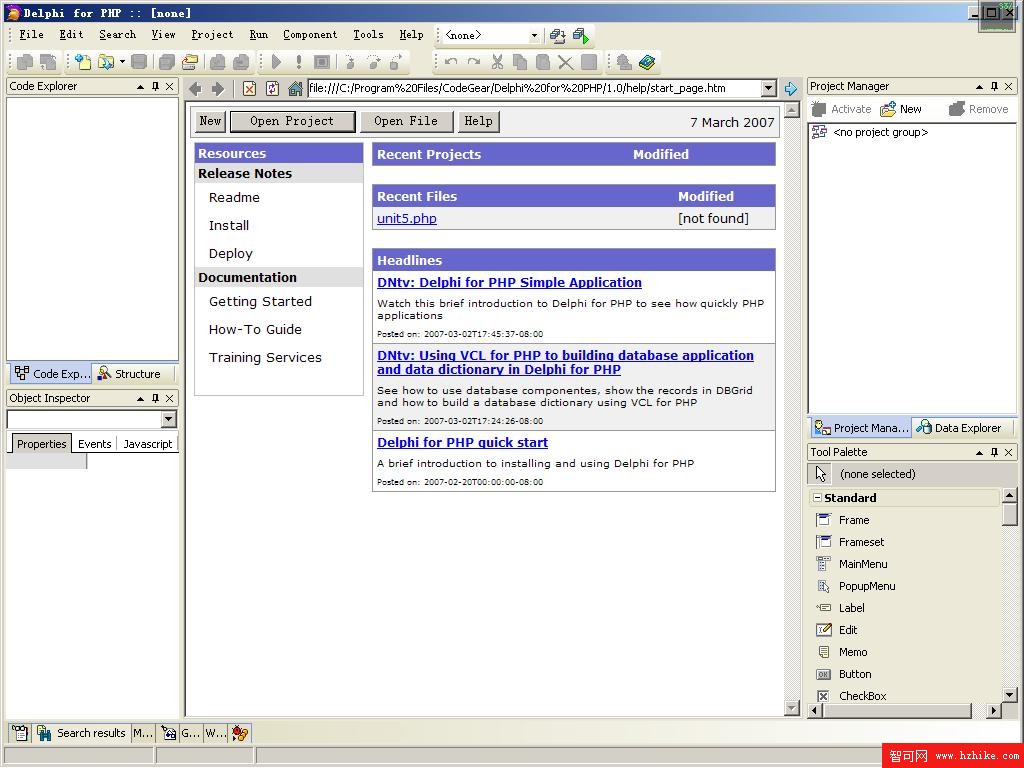The height and width of the screenshot is (768, 1024).
Task: Click the Code Explorer panel collapse triangle
Action: pyautogui.click(x=140, y=86)
